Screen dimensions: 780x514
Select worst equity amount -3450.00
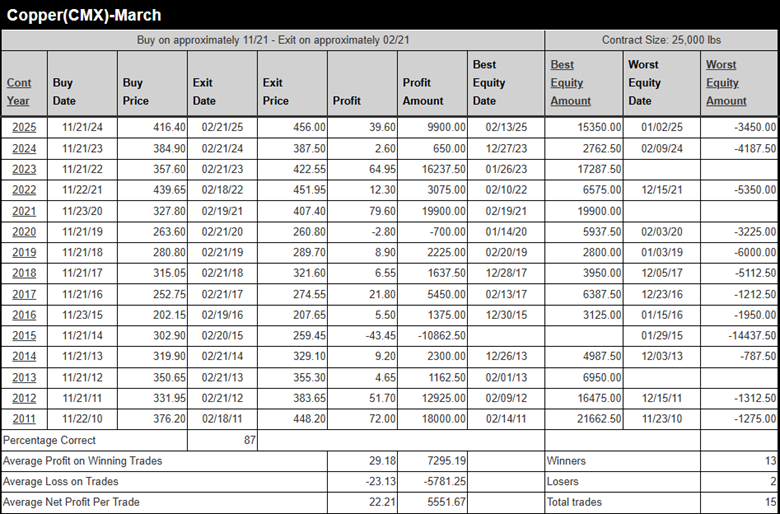[x=755, y=127]
